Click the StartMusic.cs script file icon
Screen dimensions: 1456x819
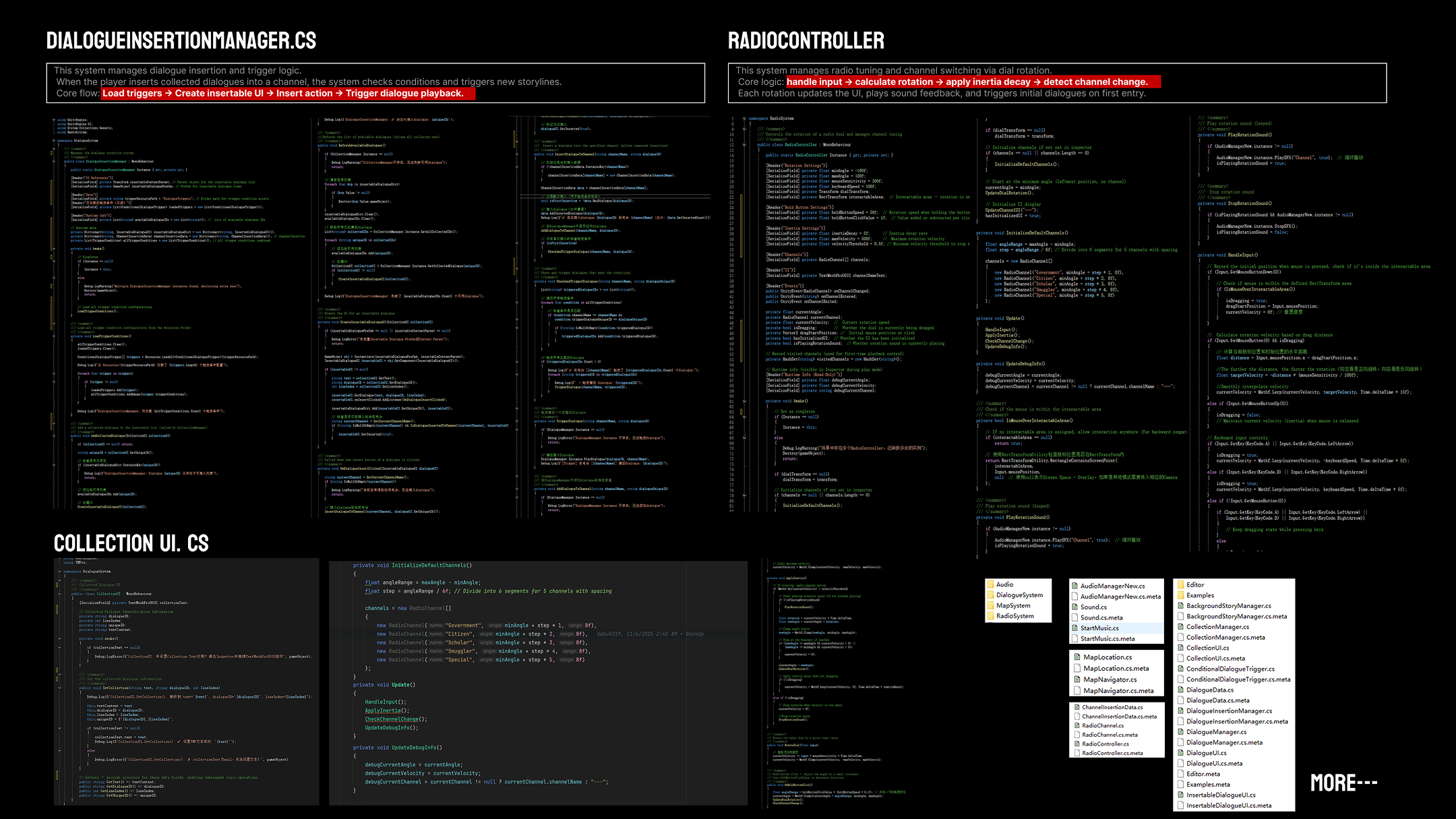coord(1074,628)
